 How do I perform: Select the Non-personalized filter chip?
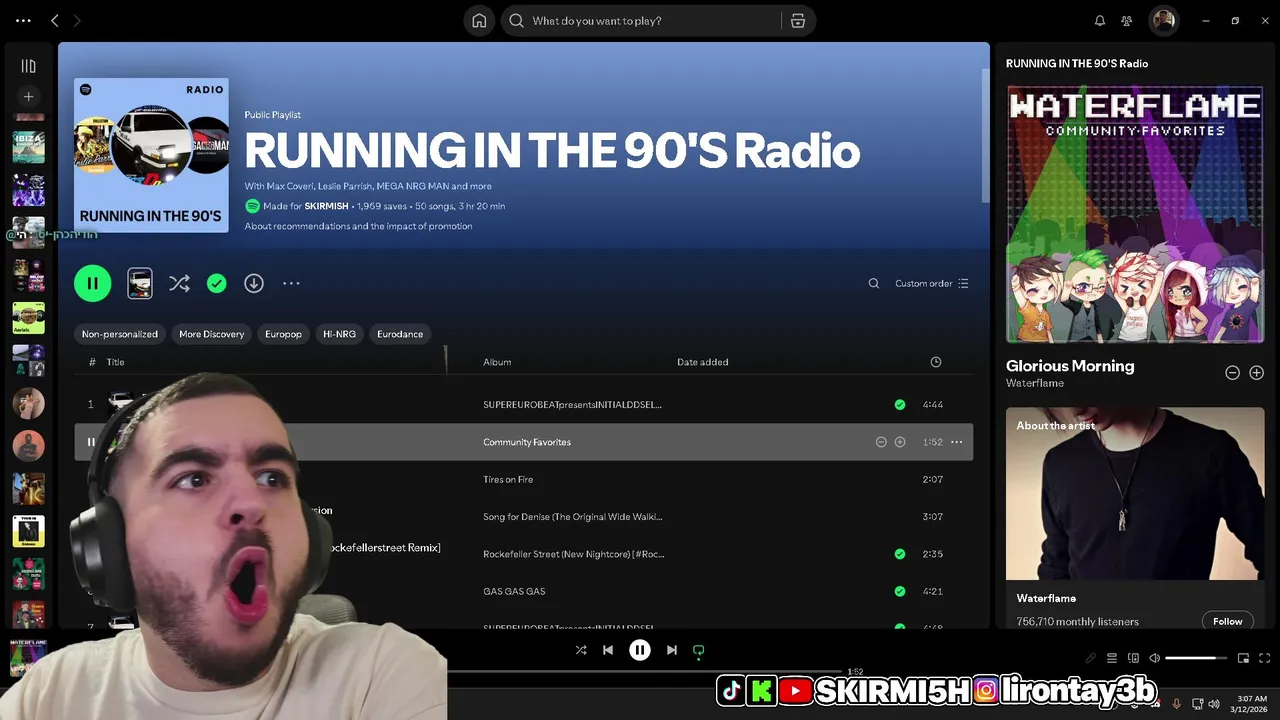(120, 334)
